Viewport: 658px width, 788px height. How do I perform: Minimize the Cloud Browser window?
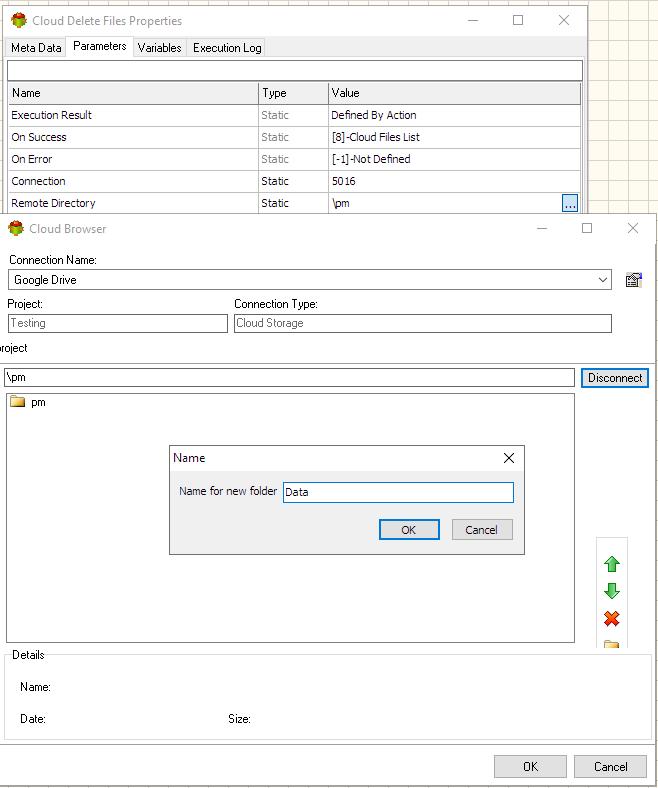coord(542,229)
